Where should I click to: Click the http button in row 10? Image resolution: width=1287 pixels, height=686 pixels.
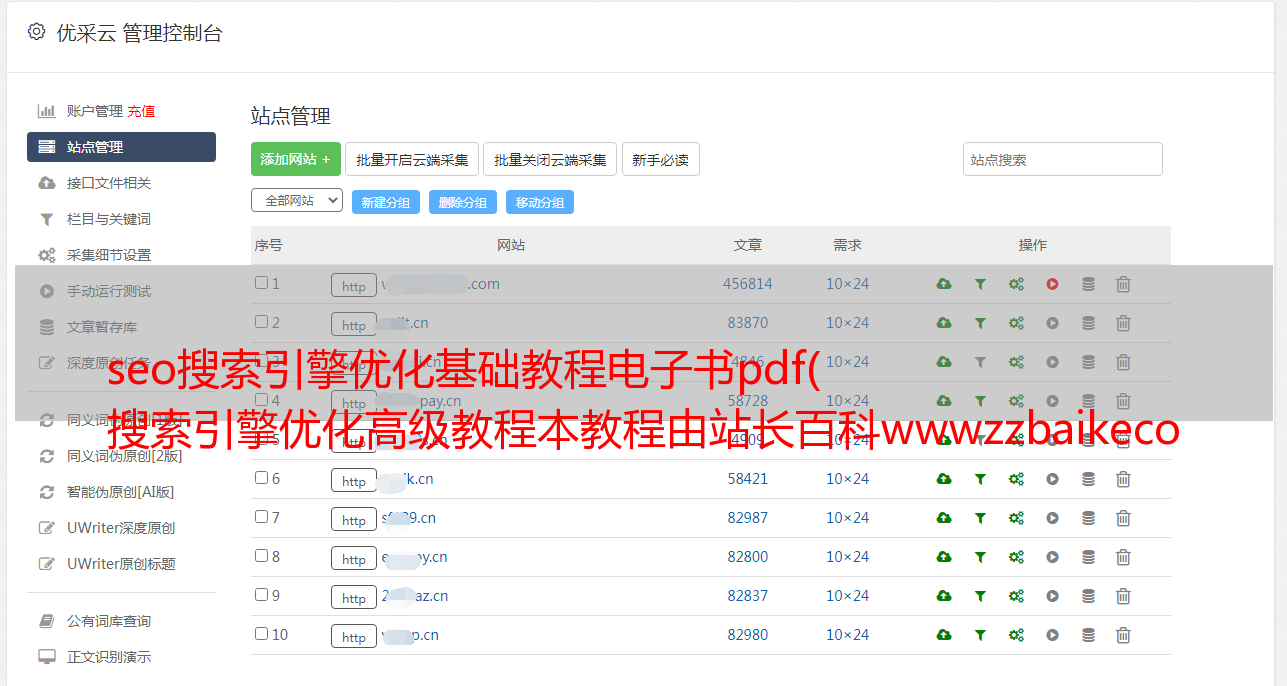354,636
